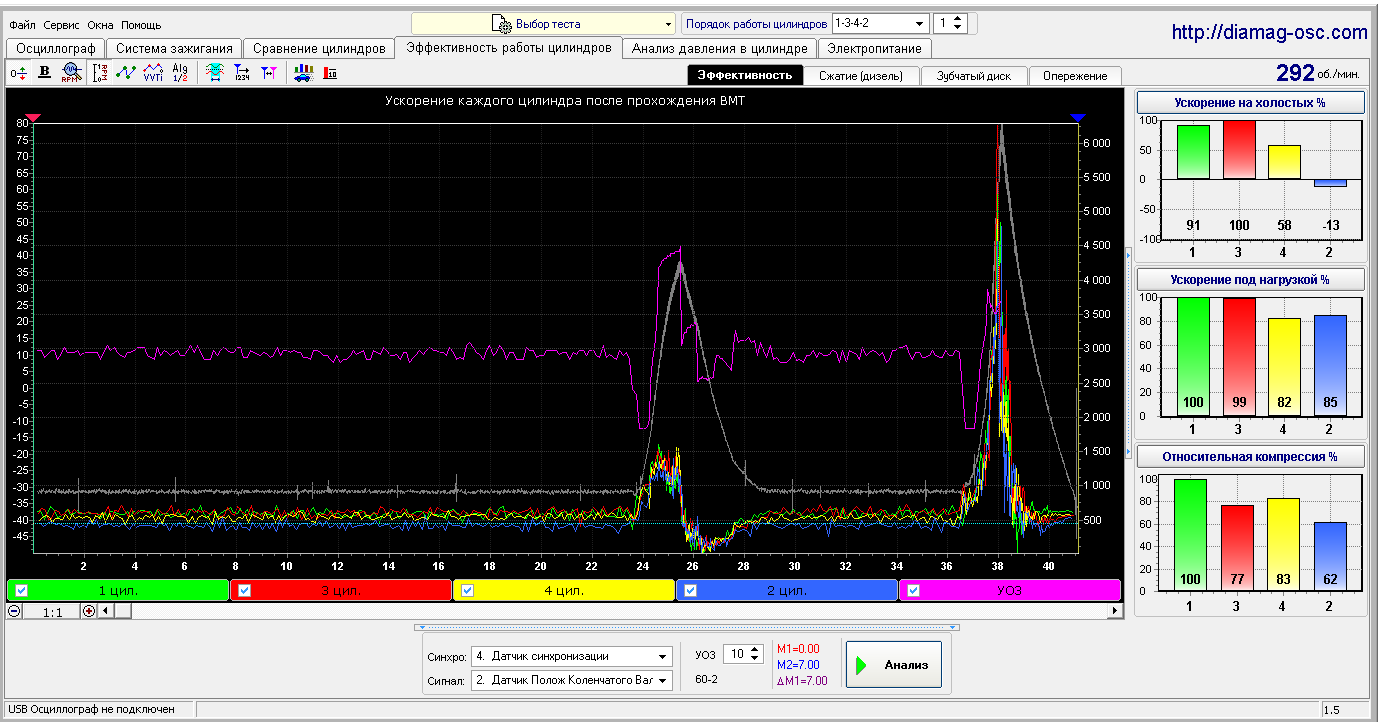
Task: Open the cylinder firing order 1-3-4-2 dropdown
Action: pos(880,23)
